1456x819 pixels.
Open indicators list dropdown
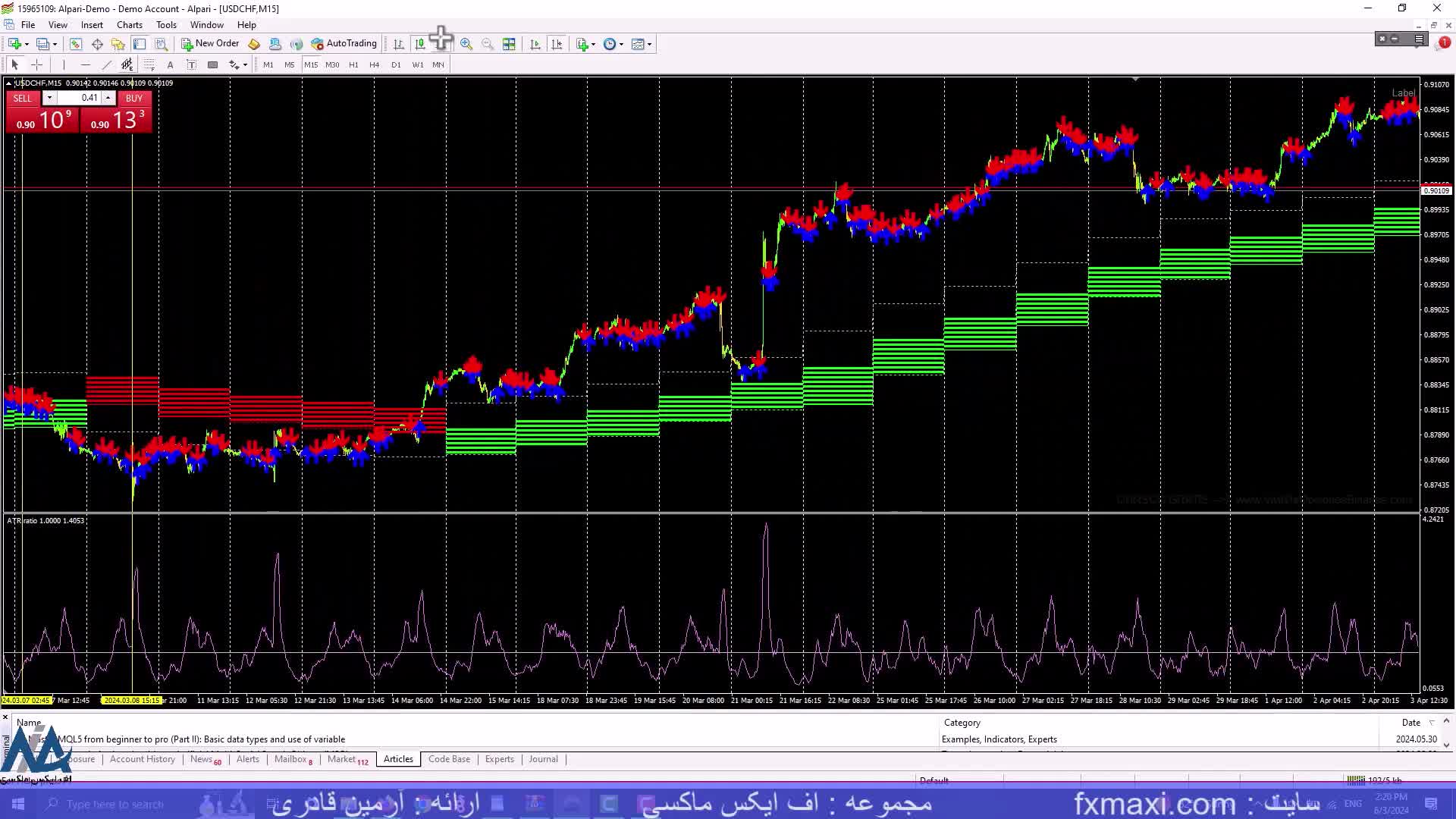[x=585, y=44]
